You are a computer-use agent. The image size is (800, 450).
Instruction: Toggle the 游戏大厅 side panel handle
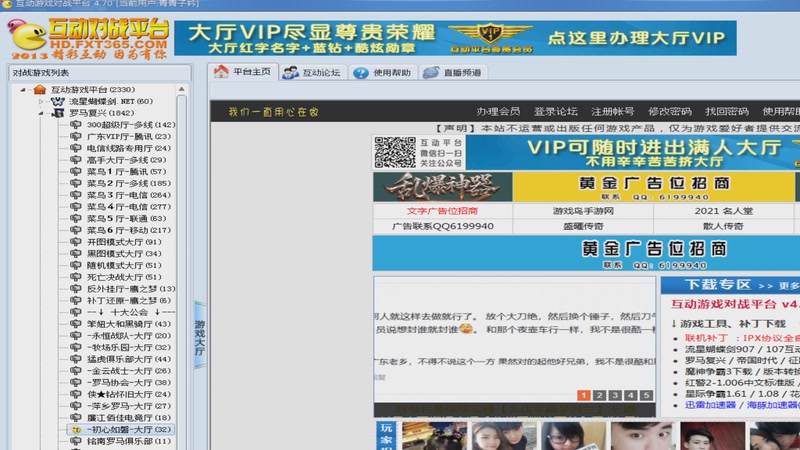point(200,335)
